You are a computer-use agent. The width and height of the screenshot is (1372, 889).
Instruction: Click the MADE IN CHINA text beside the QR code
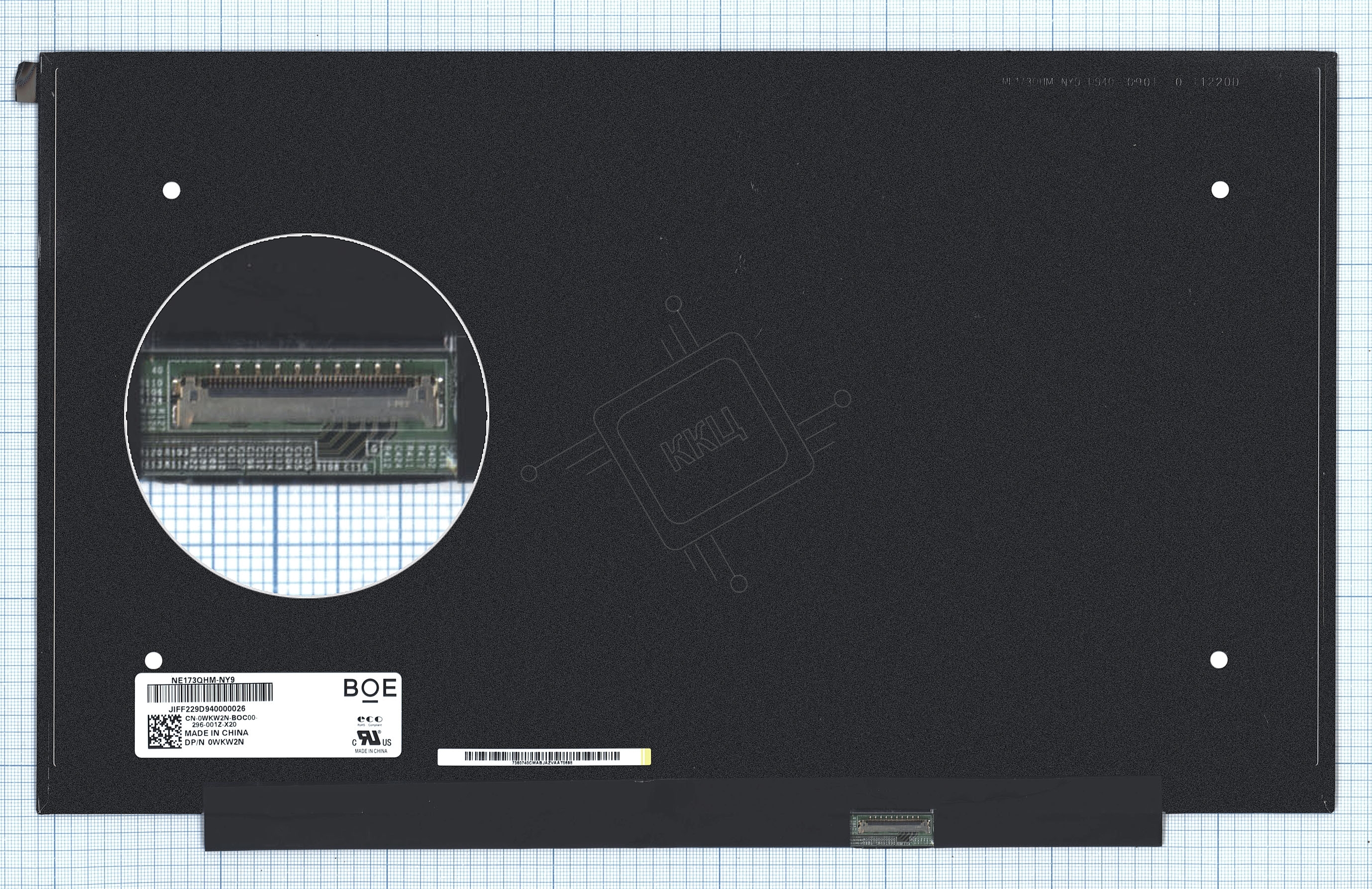click(x=216, y=733)
